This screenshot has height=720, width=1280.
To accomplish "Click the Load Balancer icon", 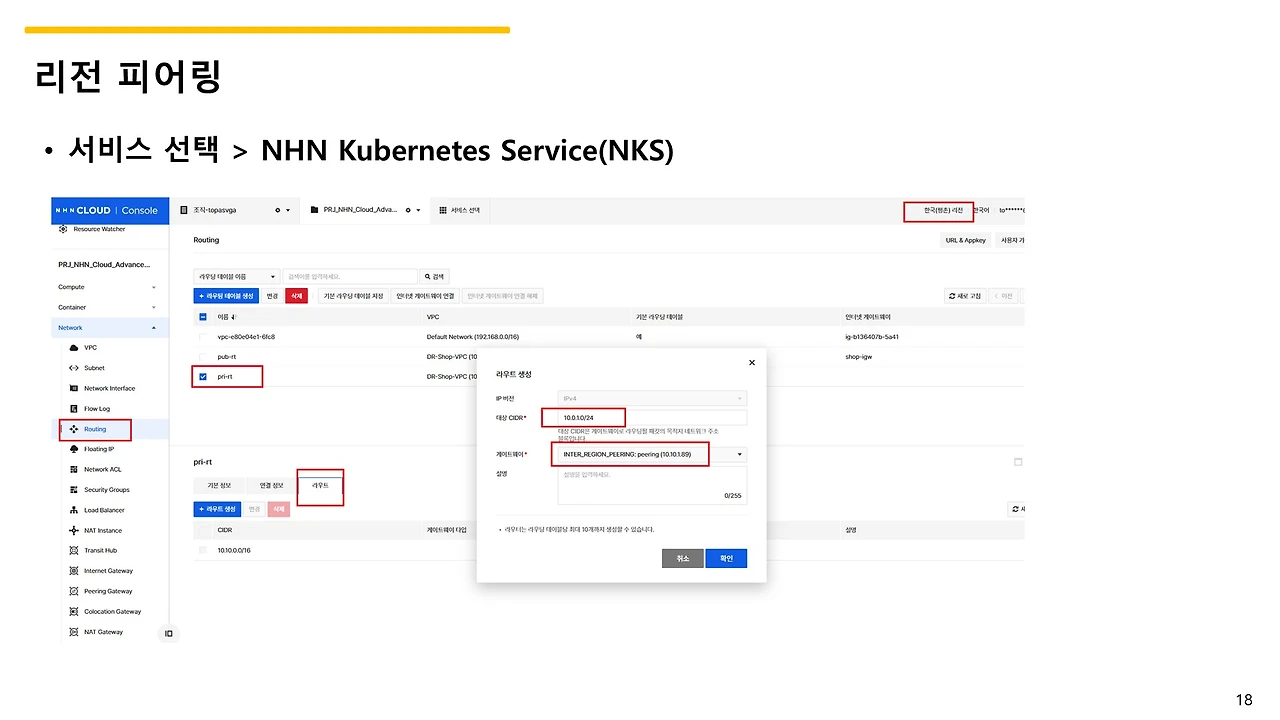I will (74, 510).
